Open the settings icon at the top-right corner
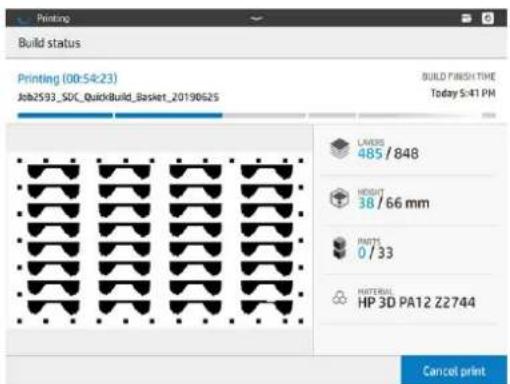 (x=488, y=18)
